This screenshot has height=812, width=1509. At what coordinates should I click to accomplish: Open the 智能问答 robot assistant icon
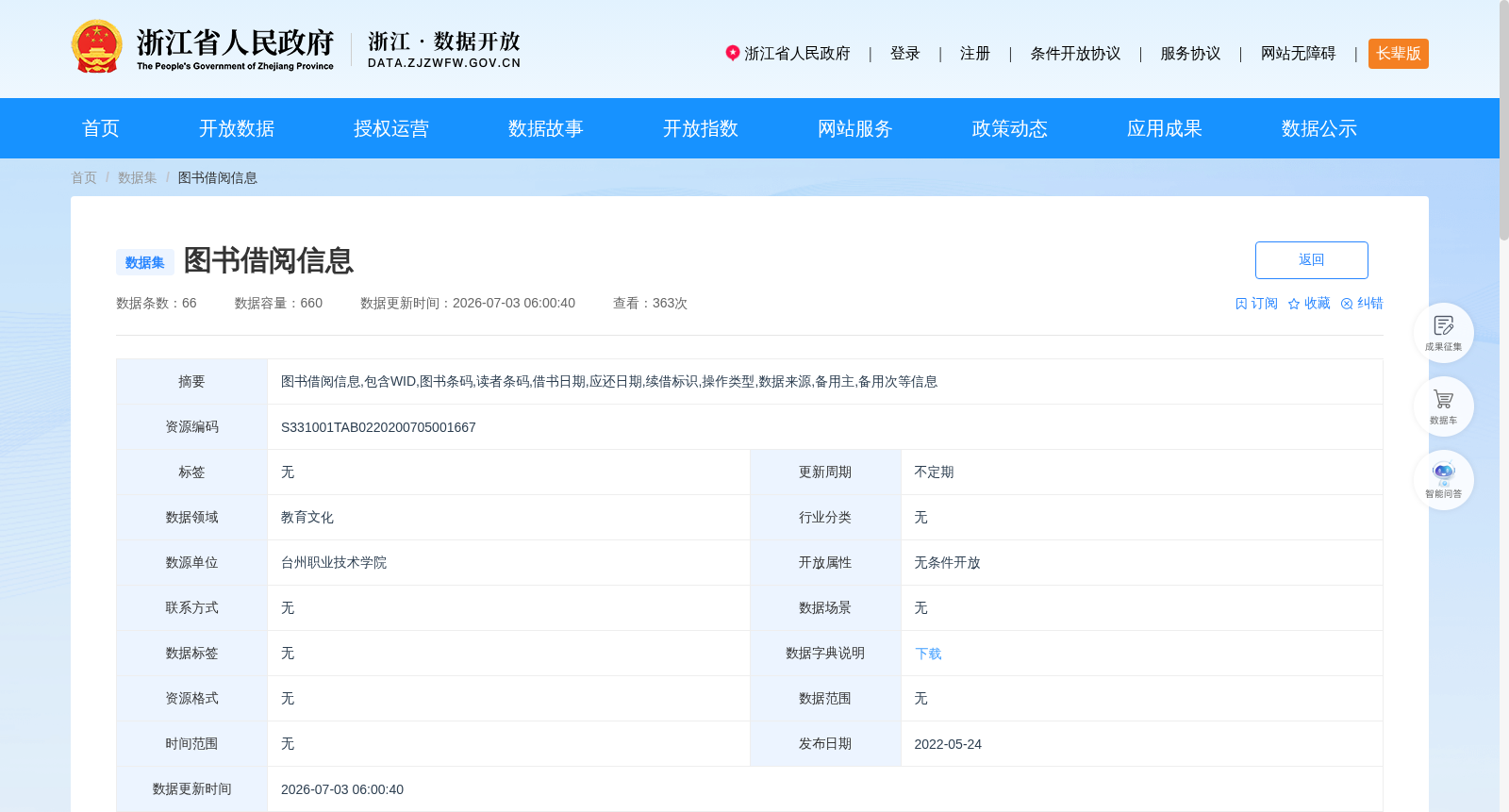(x=1443, y=480)
